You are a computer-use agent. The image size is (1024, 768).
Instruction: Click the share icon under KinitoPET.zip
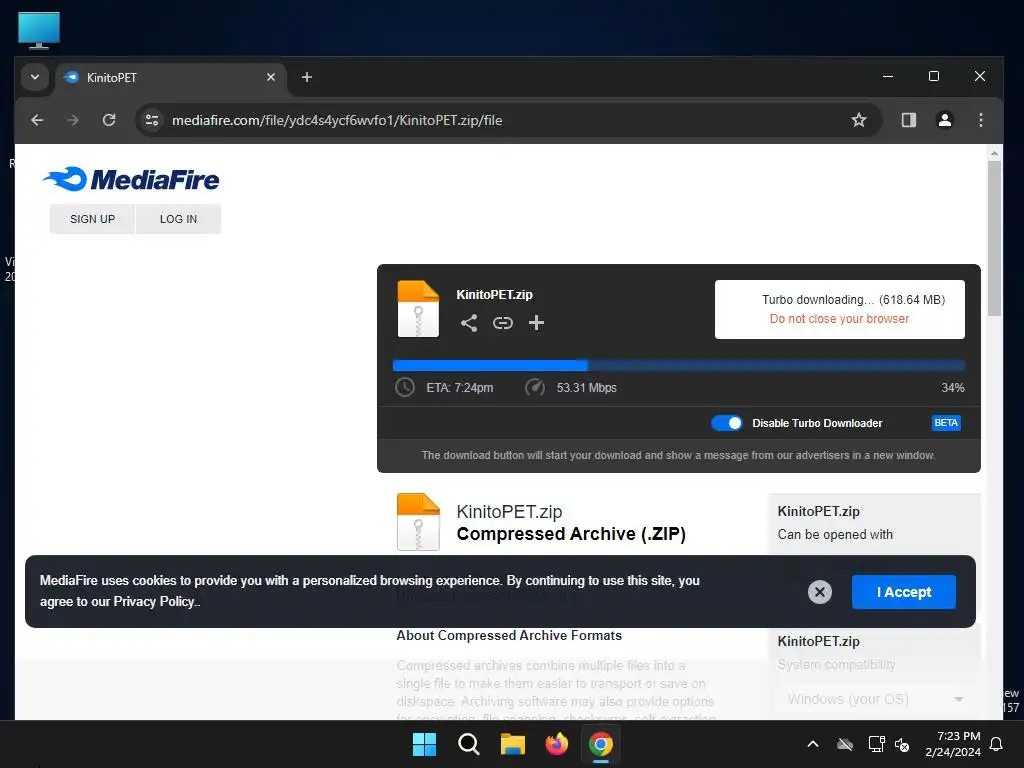tap(469, 323)
